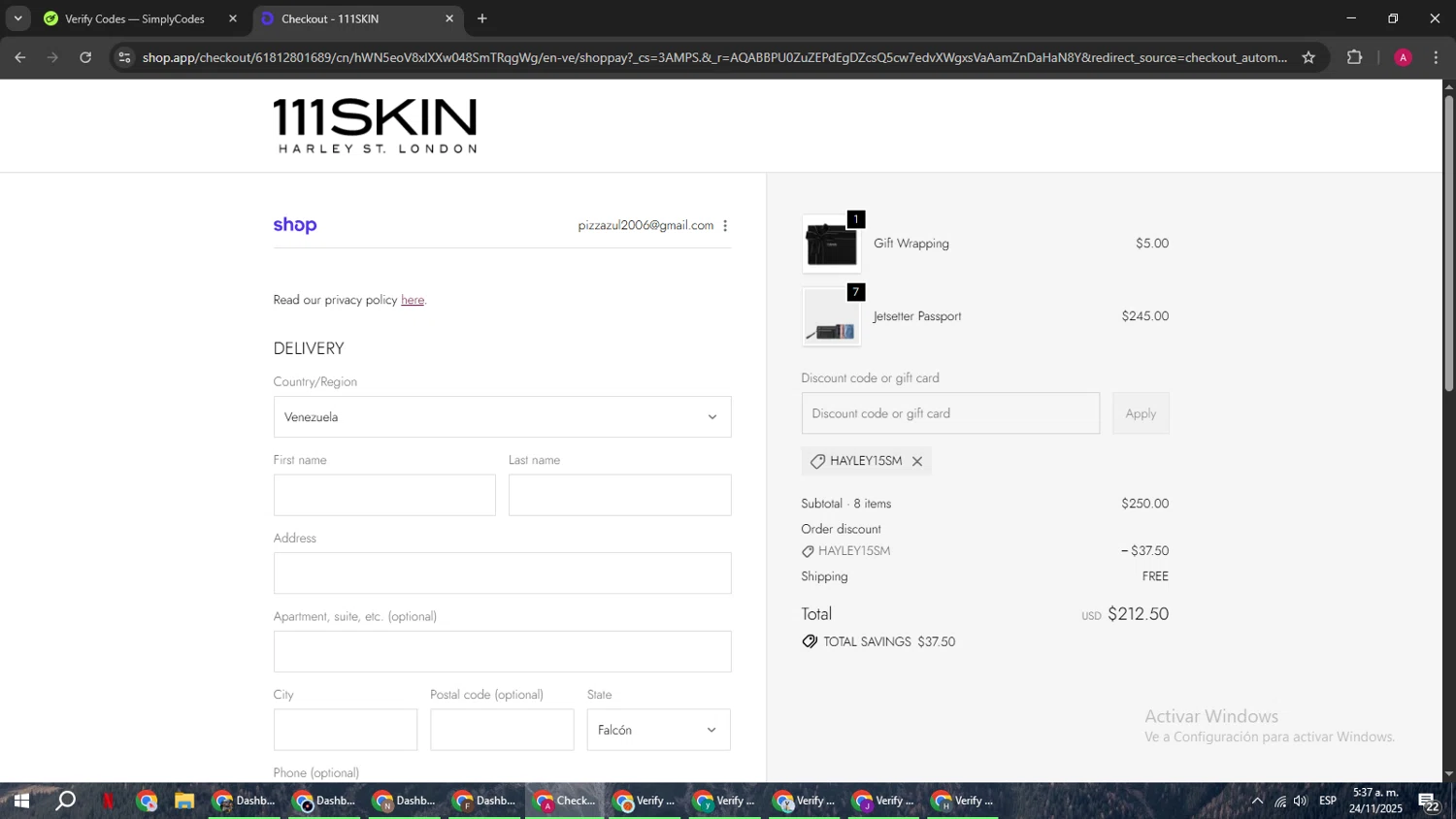Screen dimensions: 1456x819
Task: View site information in address bar
Action: [124, 57]
